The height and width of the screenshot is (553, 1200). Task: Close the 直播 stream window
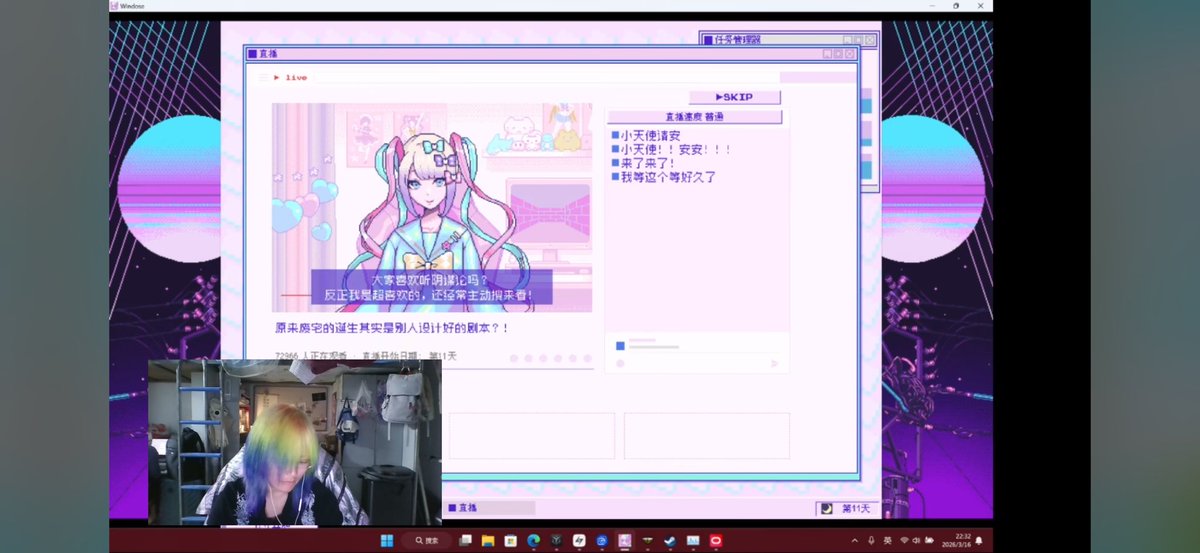pos(850,54)
